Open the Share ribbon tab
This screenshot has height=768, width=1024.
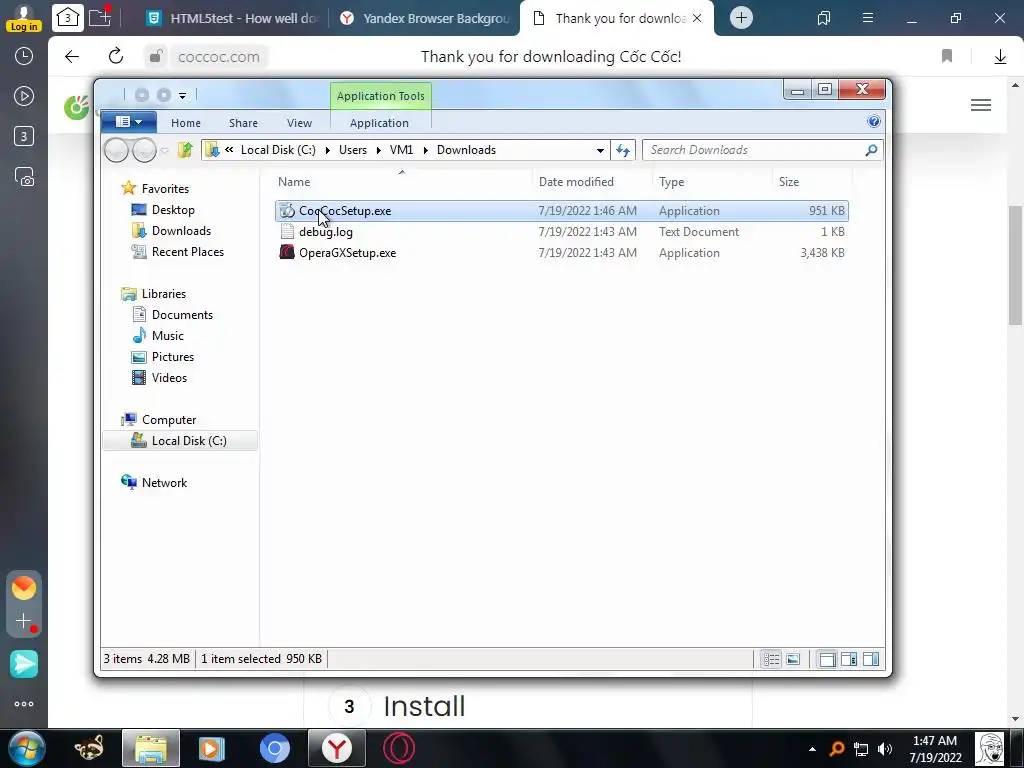pyautogui.click(x=243, y=123)
